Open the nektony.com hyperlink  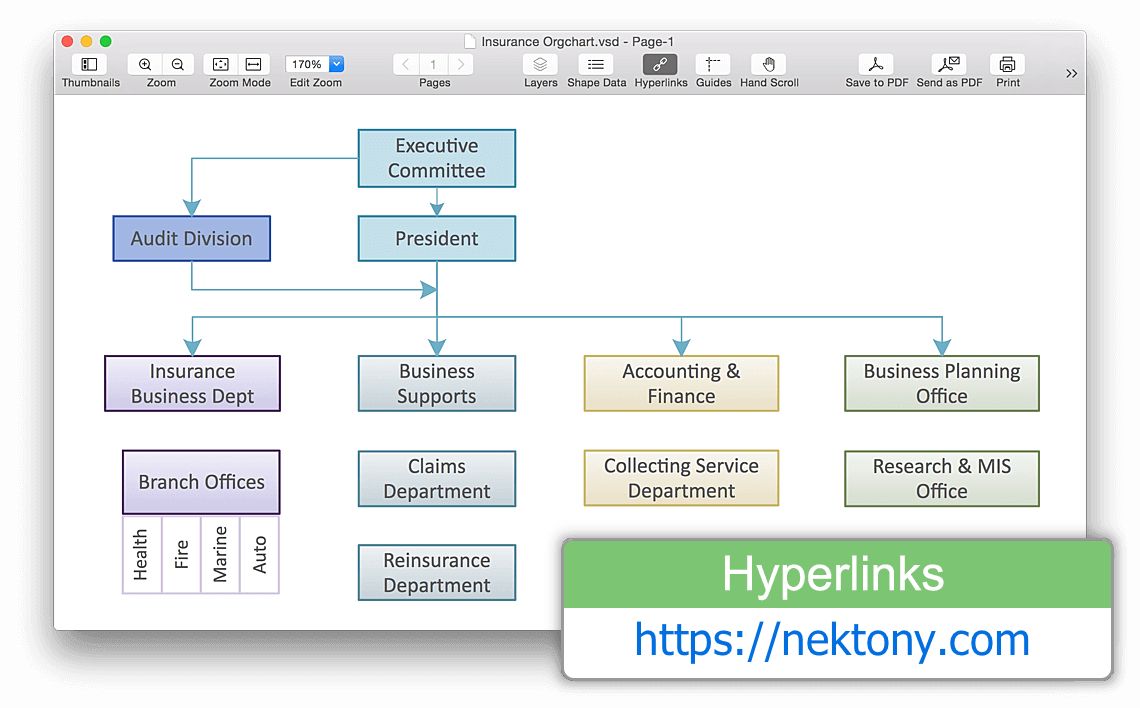click(832, 640)
